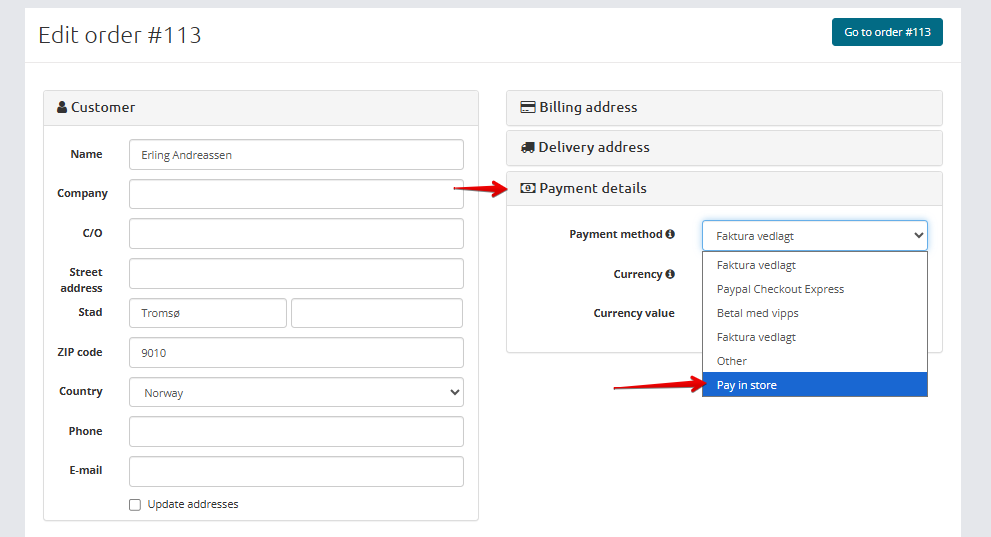The image size is (991, 537).
Task: Open the Payment method dropdown
Action: point(814,236)
